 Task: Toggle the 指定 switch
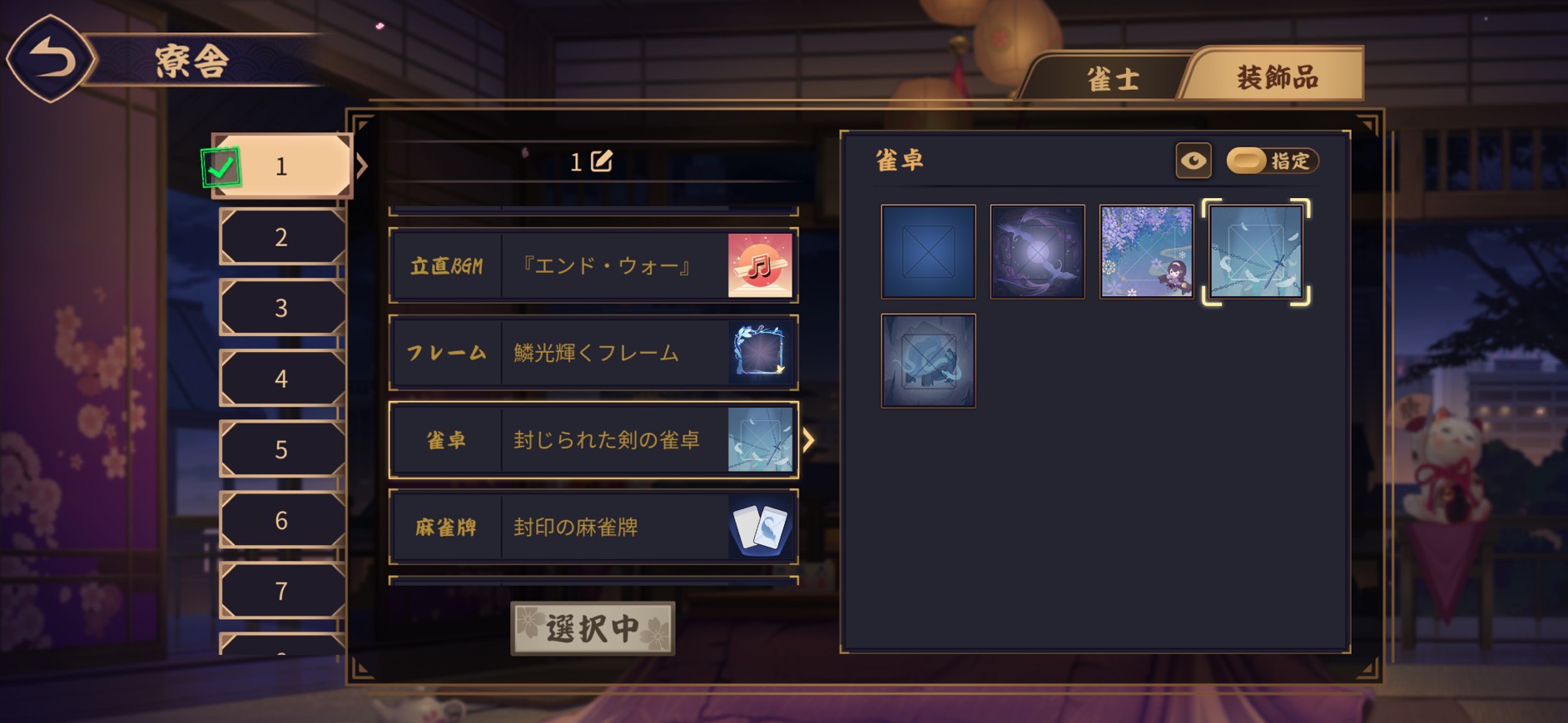(x=1272, y=161)
